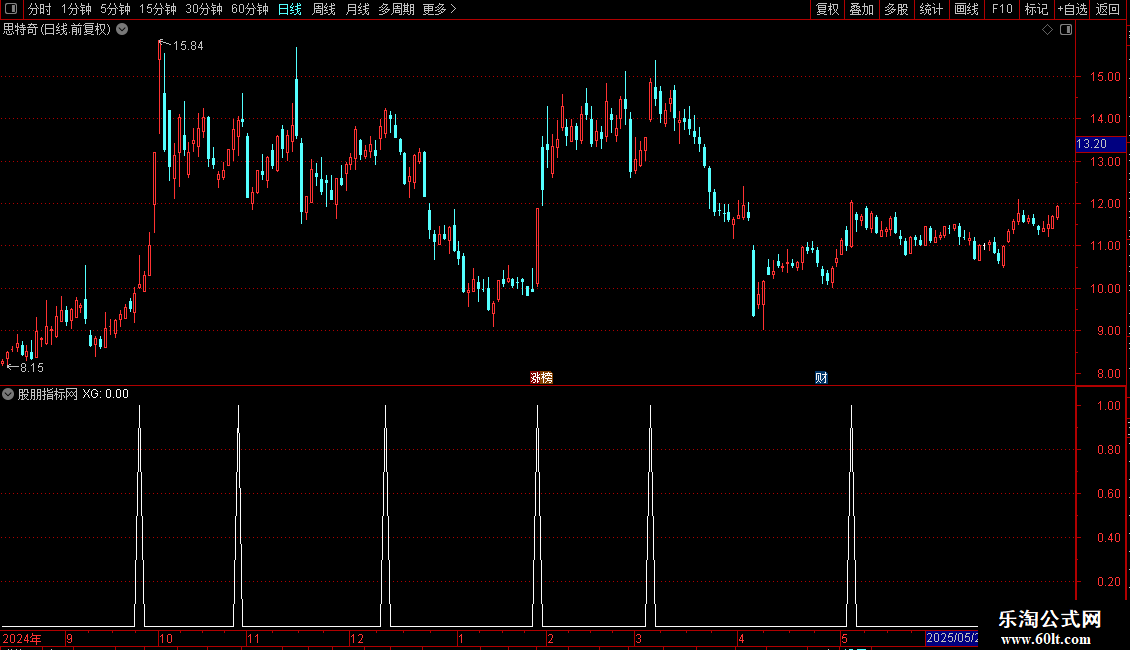This screenshot has height=650, width=1130.
Task: Click the 复权 button
Action: pos(827,9)
